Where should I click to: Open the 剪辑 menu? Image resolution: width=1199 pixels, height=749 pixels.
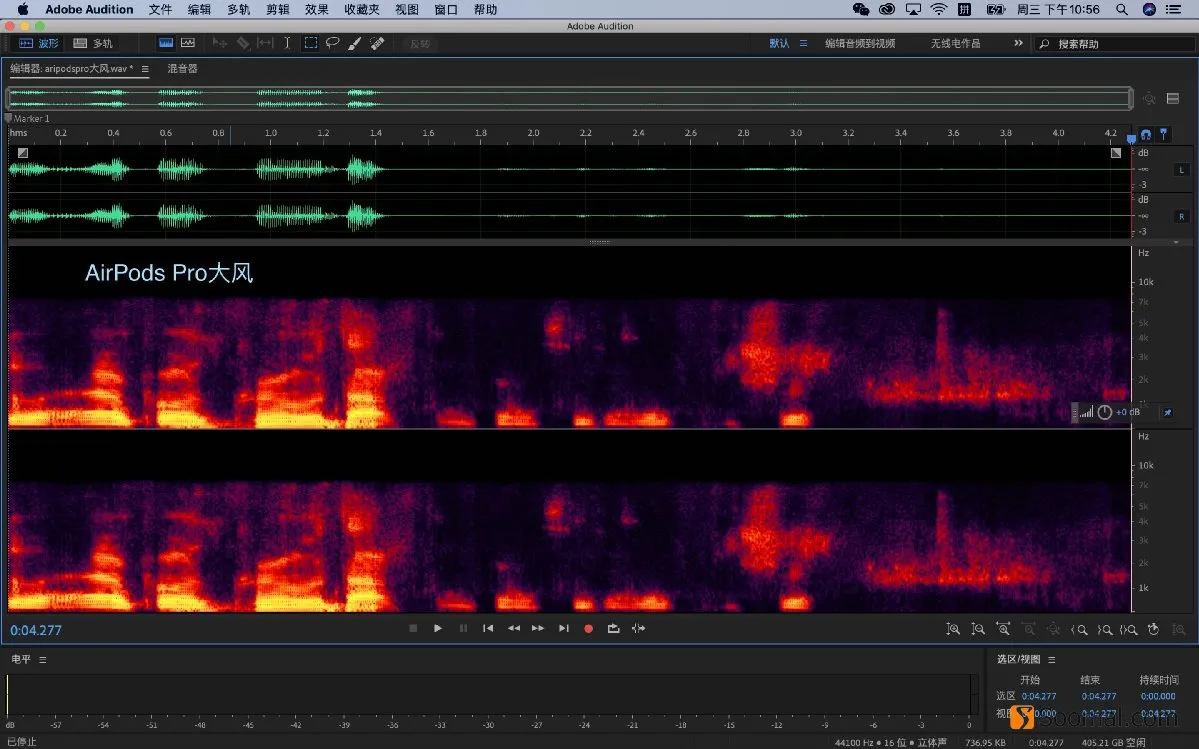click(278, 9)
